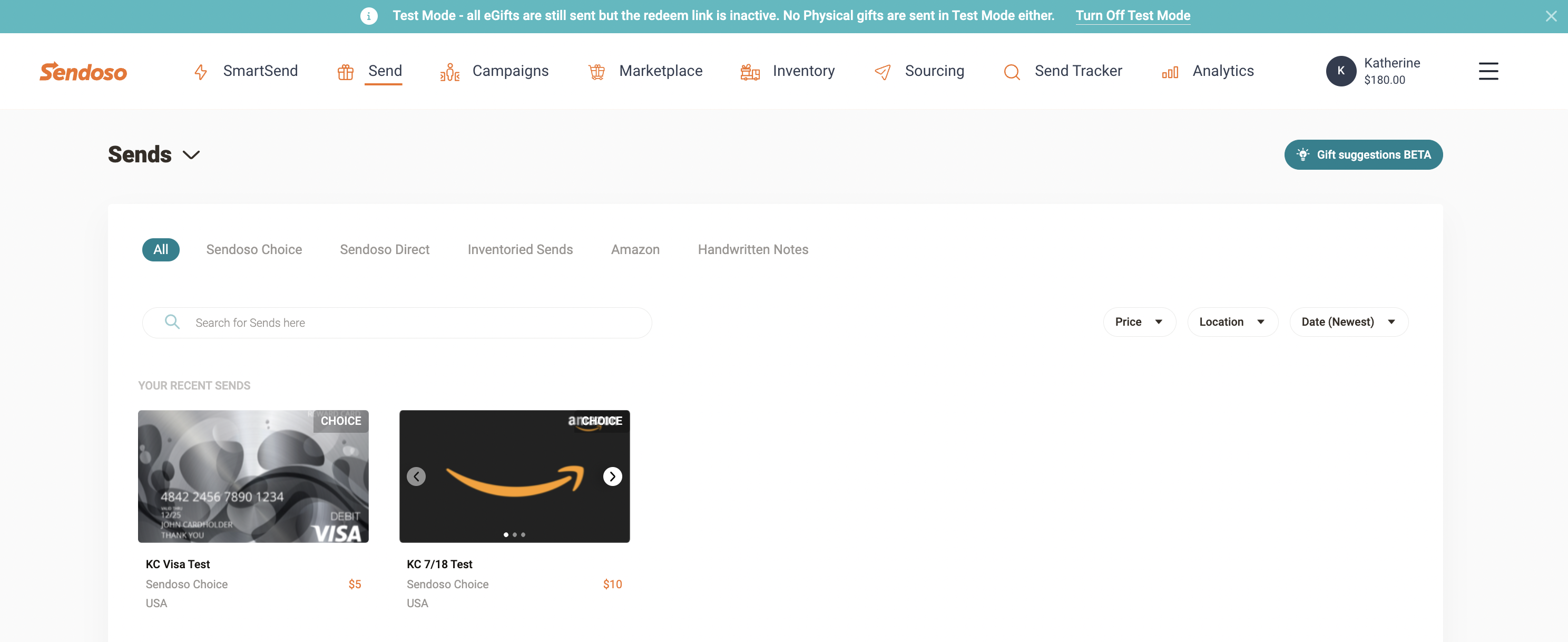This screenshot has height=642, width=1568.
Task: Switch to Amazon tab
Action: (635, 249)
